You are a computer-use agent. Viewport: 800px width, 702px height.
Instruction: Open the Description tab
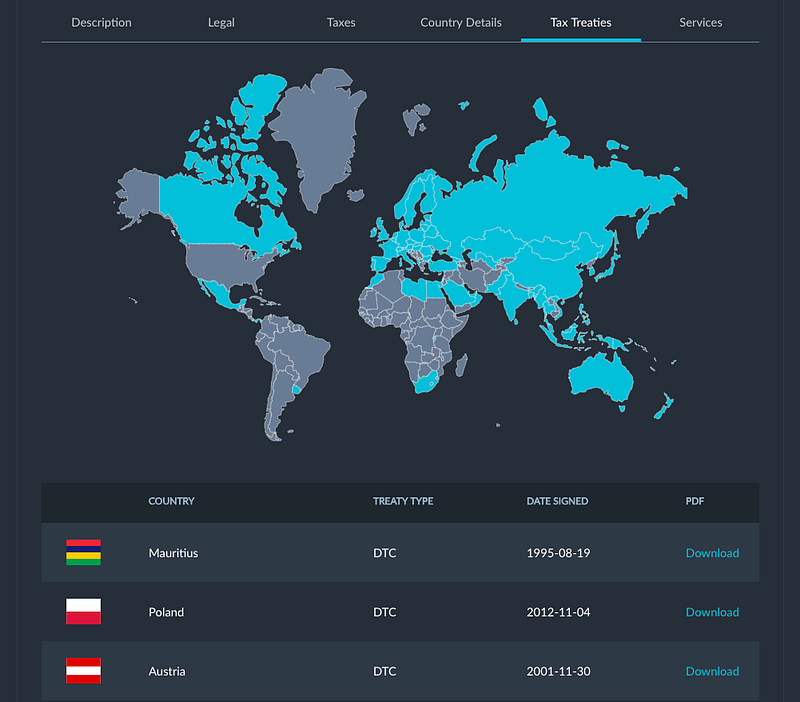point(101,22)
